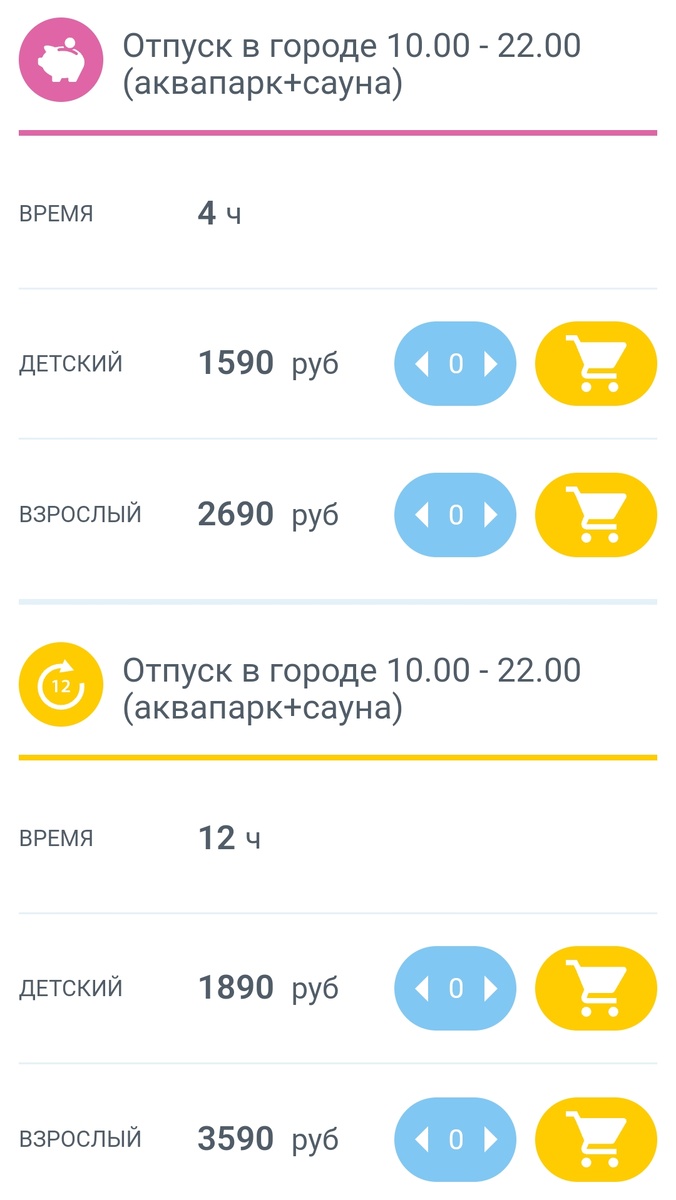Open cart for 12-hour ВЗРОСЛЫЙ ticket
The width and height of the screenshot is (676, 1200).
596,1139
